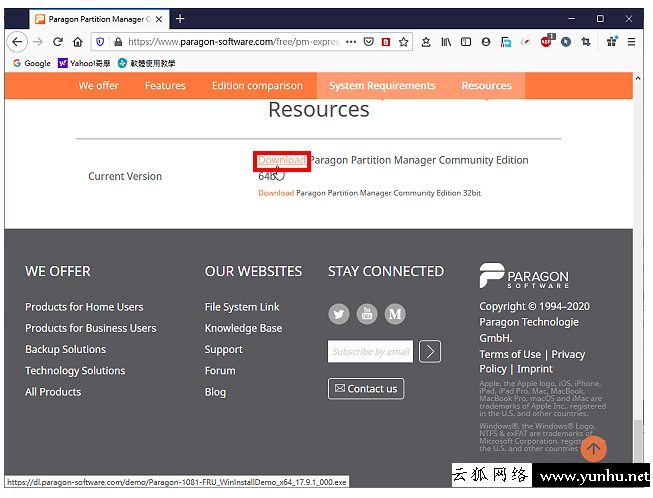Go forward with the browser arrow
Image resolution: width=653 pixels, height=498 pixels.
tap(38, 42)
